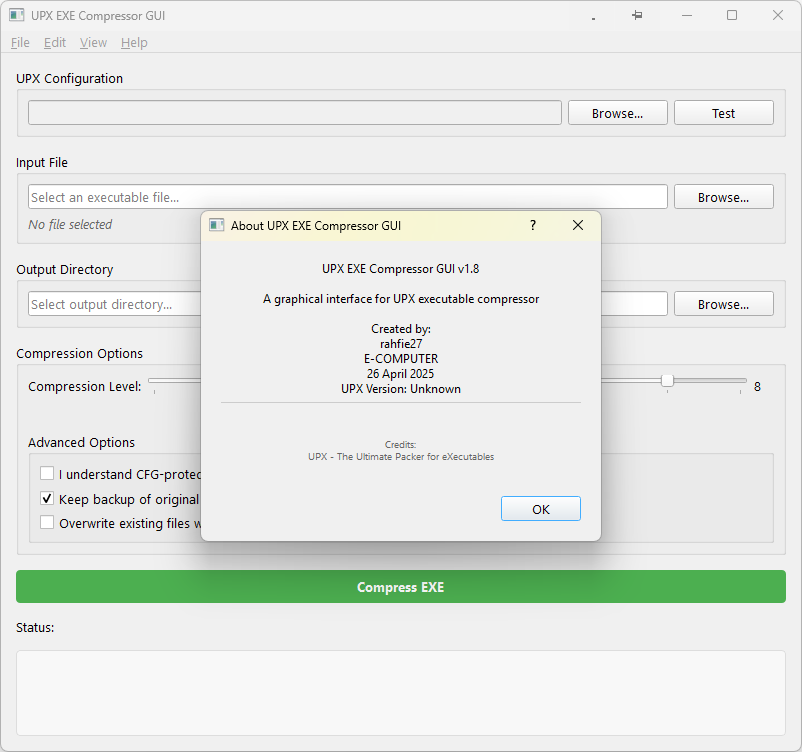Close the About UPX EXE Compressor GUI dialog

tap(578, 225)
